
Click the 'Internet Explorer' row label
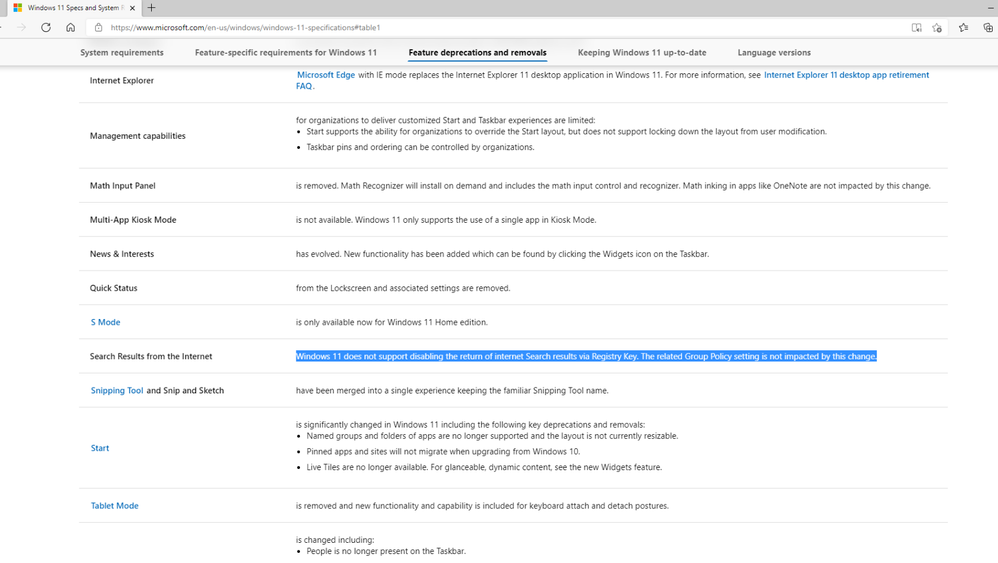click(x=122, y=81)
